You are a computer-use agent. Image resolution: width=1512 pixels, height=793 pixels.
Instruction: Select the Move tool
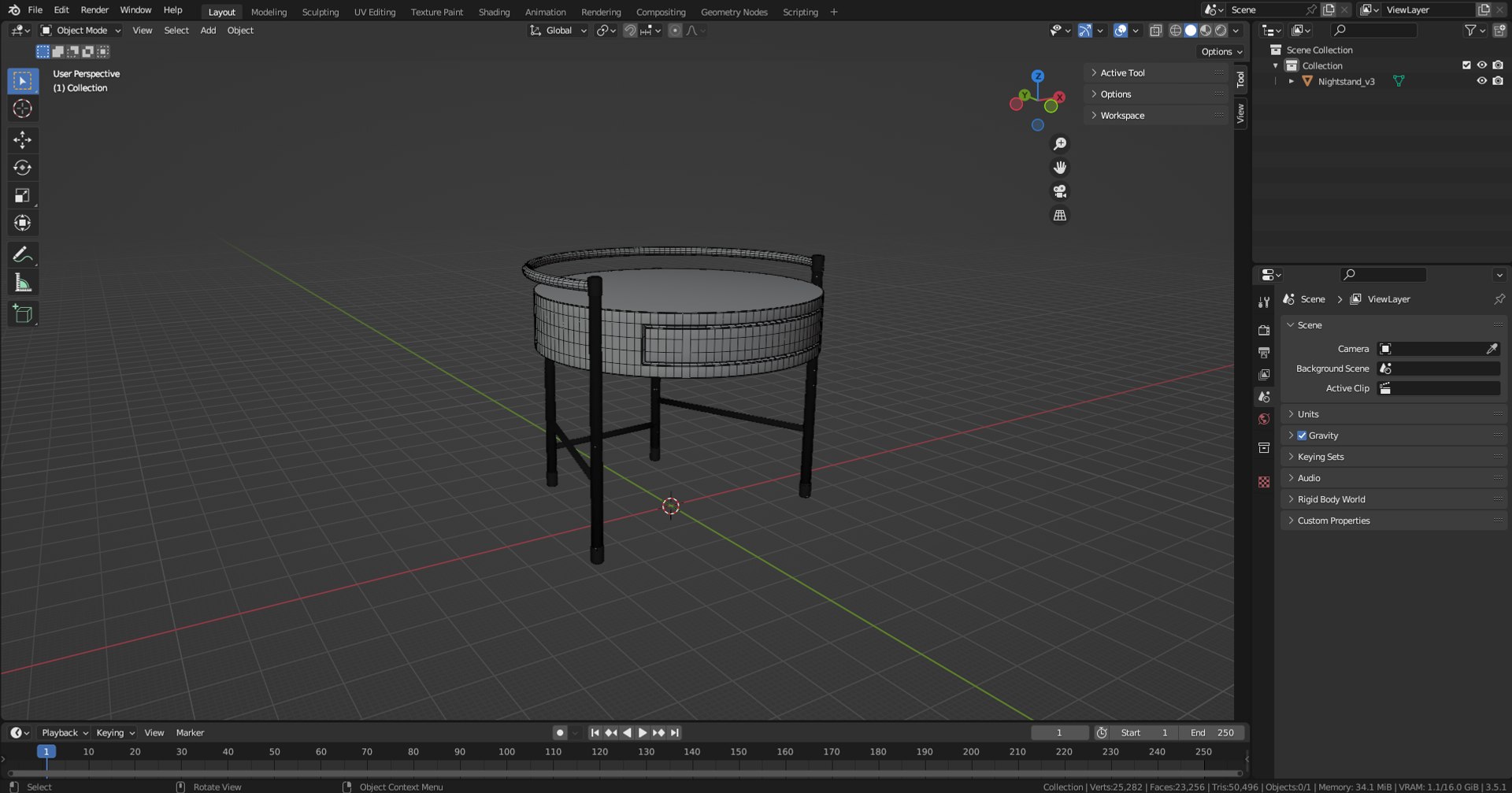click(22, 139)
